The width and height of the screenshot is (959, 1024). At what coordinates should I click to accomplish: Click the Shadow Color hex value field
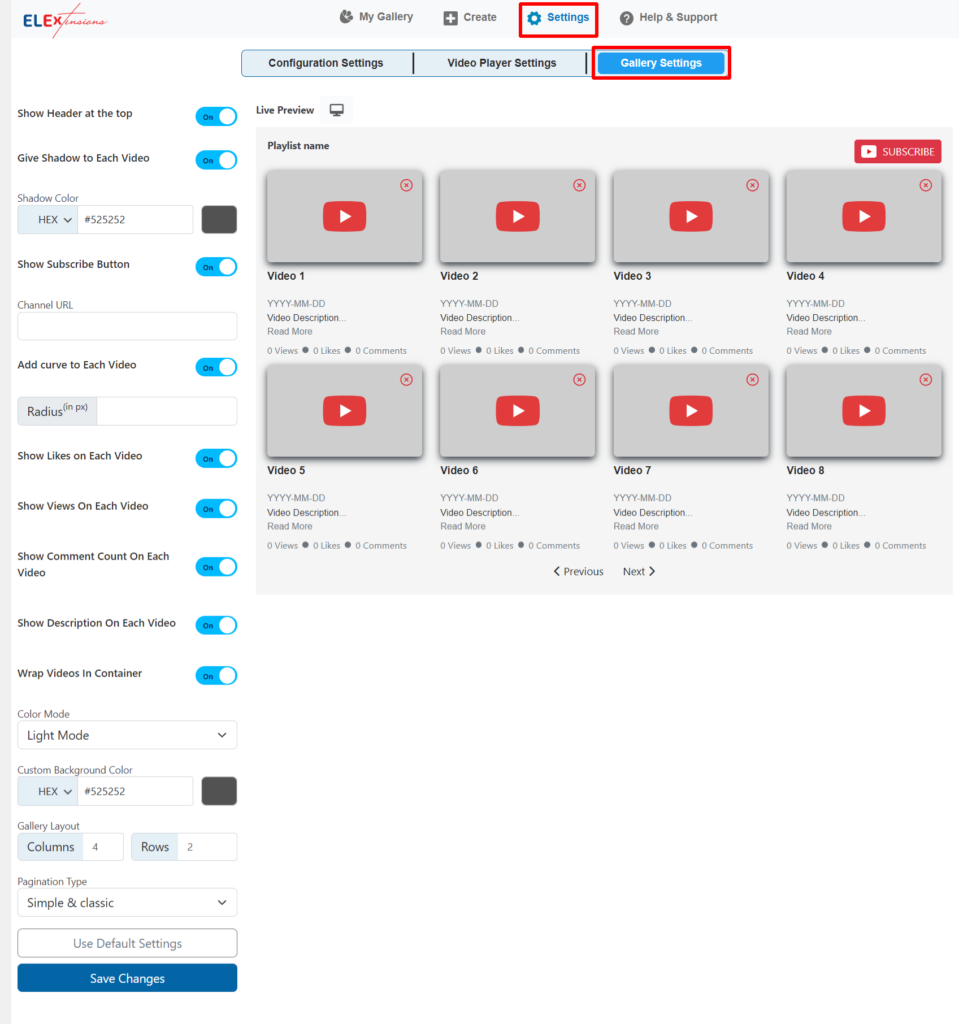[135, 220]
